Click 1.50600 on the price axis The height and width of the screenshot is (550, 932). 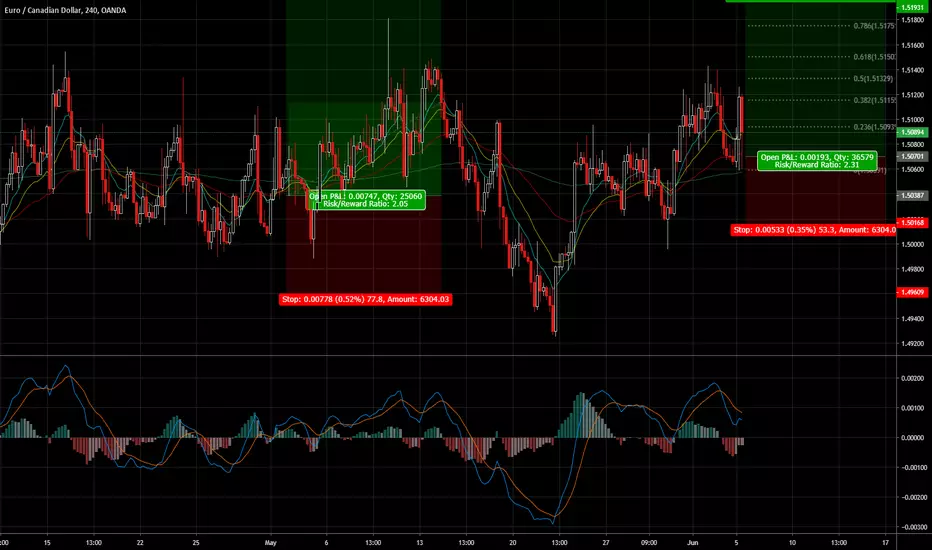tap(912, 169)
